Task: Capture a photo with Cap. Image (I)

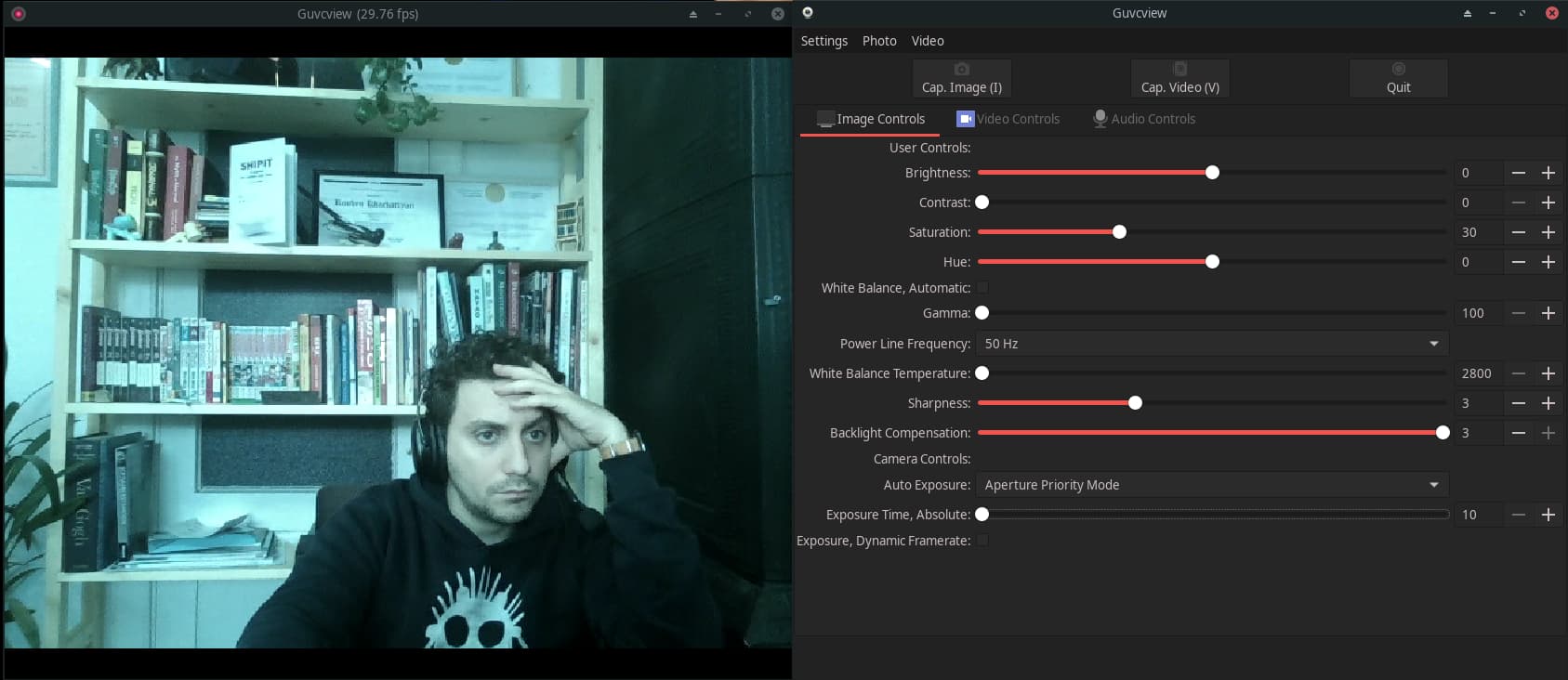Action: coord(962,78)
